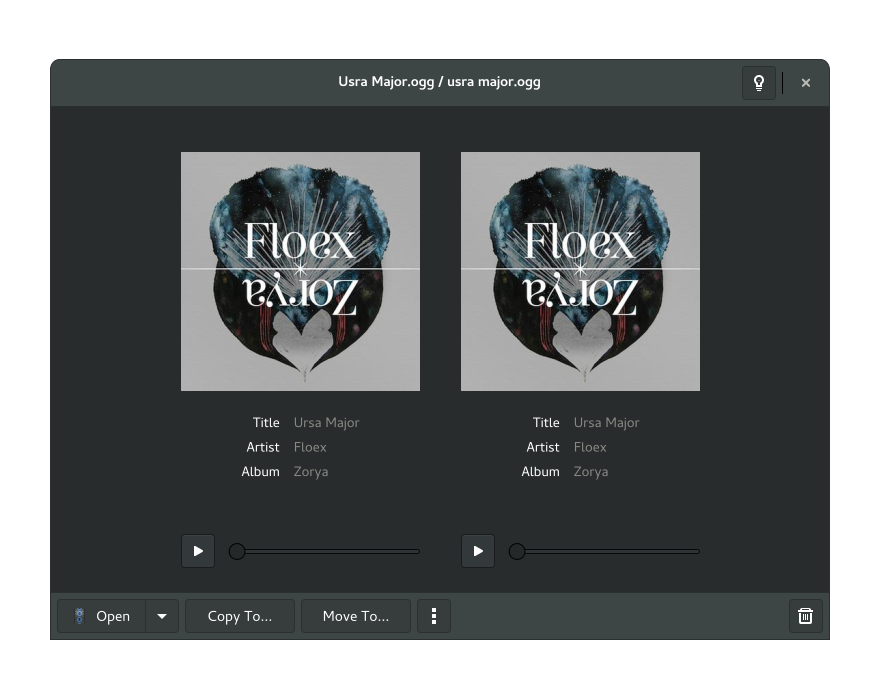Play the right Ursa Major track
Screen dimensions: 880x700
pos(478,551)
